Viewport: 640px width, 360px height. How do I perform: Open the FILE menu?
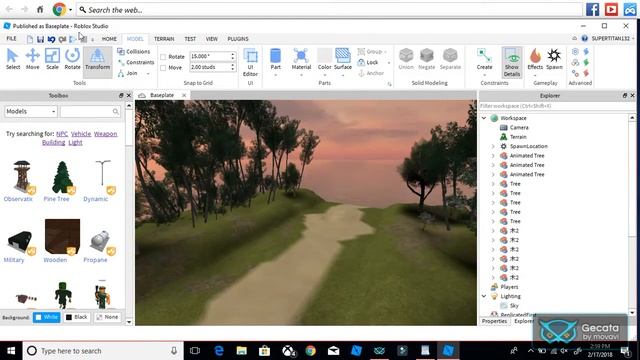click(x=11, y=39)
